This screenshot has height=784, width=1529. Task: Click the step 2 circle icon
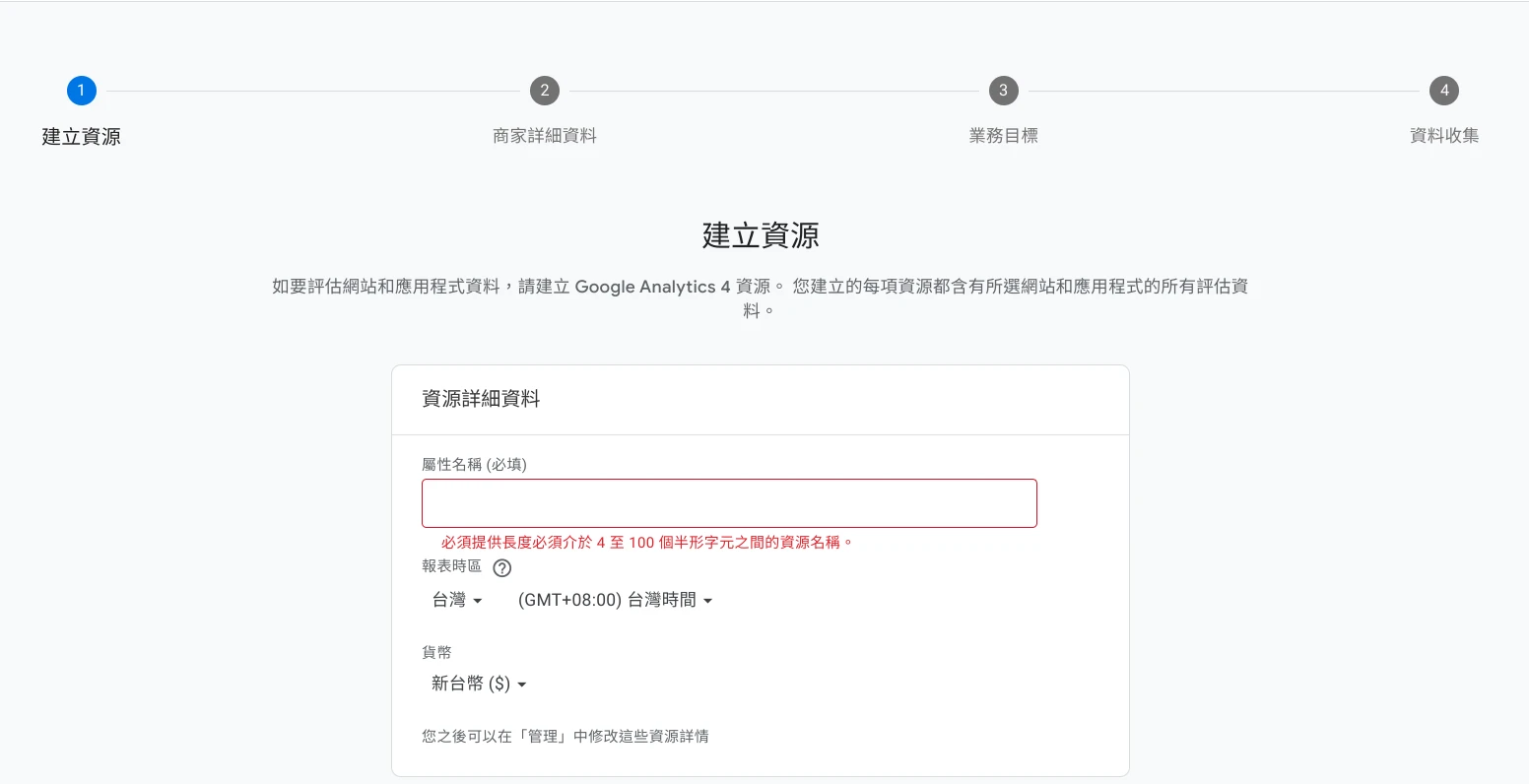click(x=545, y=91)
